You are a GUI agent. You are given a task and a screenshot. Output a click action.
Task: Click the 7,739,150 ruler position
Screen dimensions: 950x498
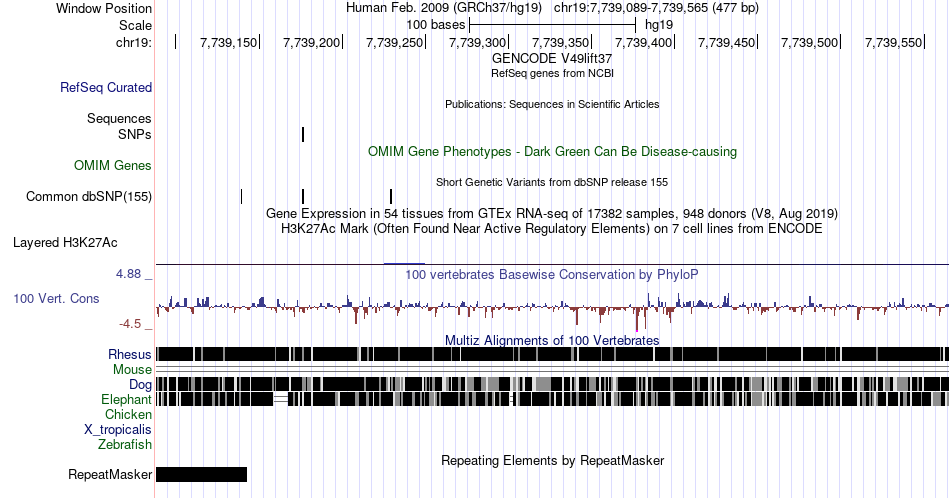click(x=228, y=42)
